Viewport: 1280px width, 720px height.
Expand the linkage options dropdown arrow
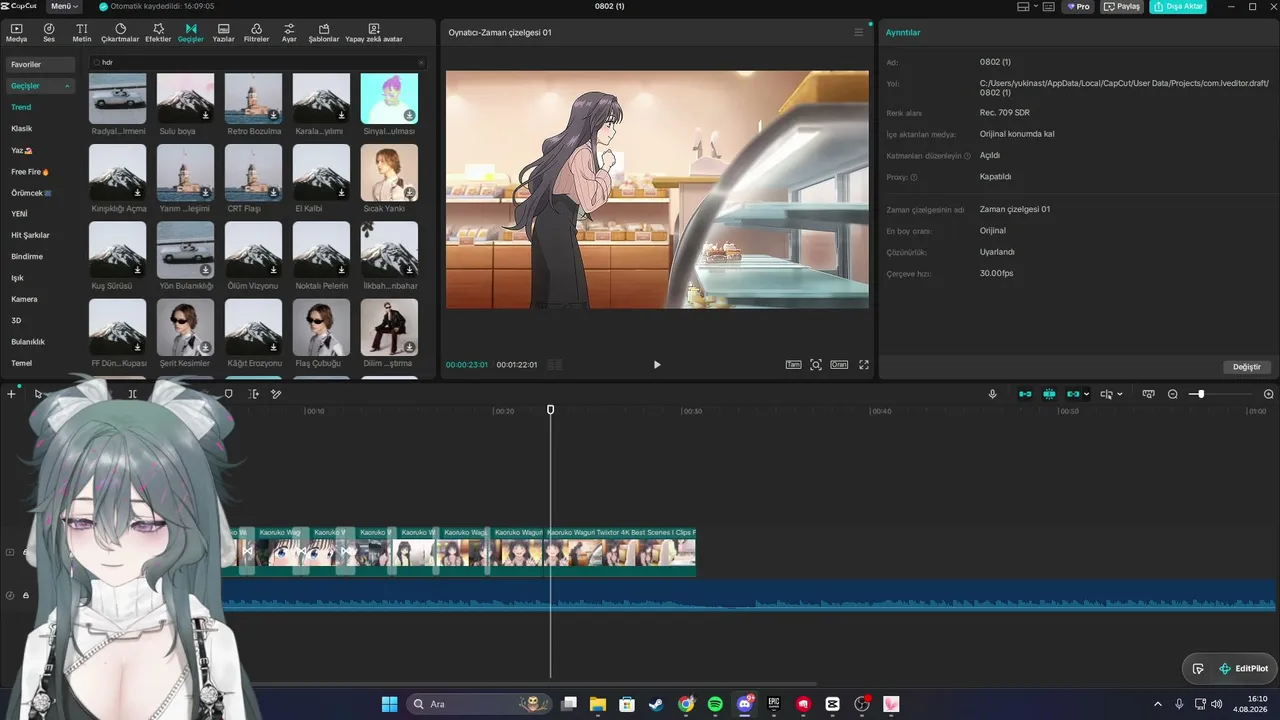coord(1087,394)
